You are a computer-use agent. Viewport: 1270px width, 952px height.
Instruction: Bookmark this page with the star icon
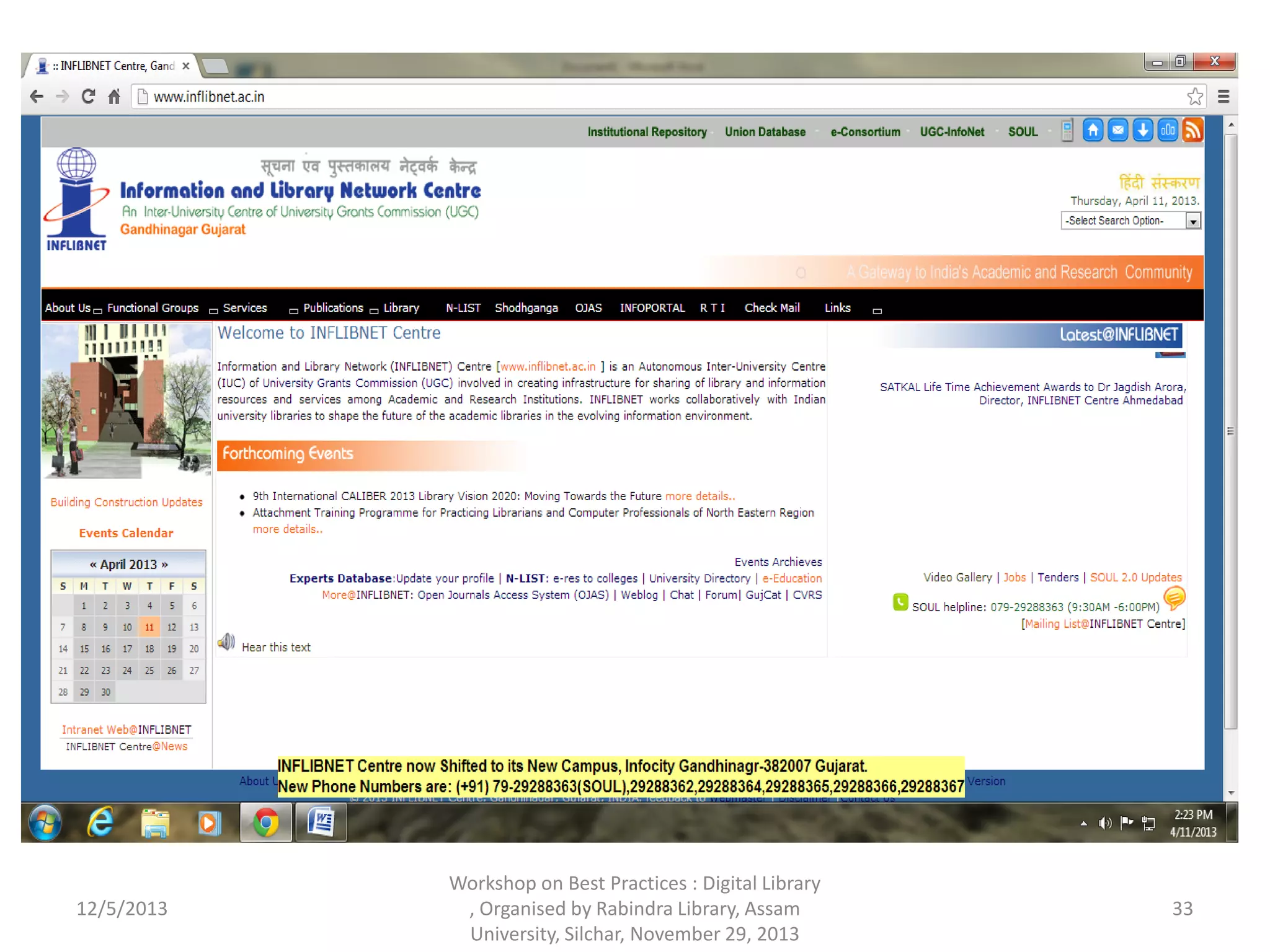tap(1195, 97)
